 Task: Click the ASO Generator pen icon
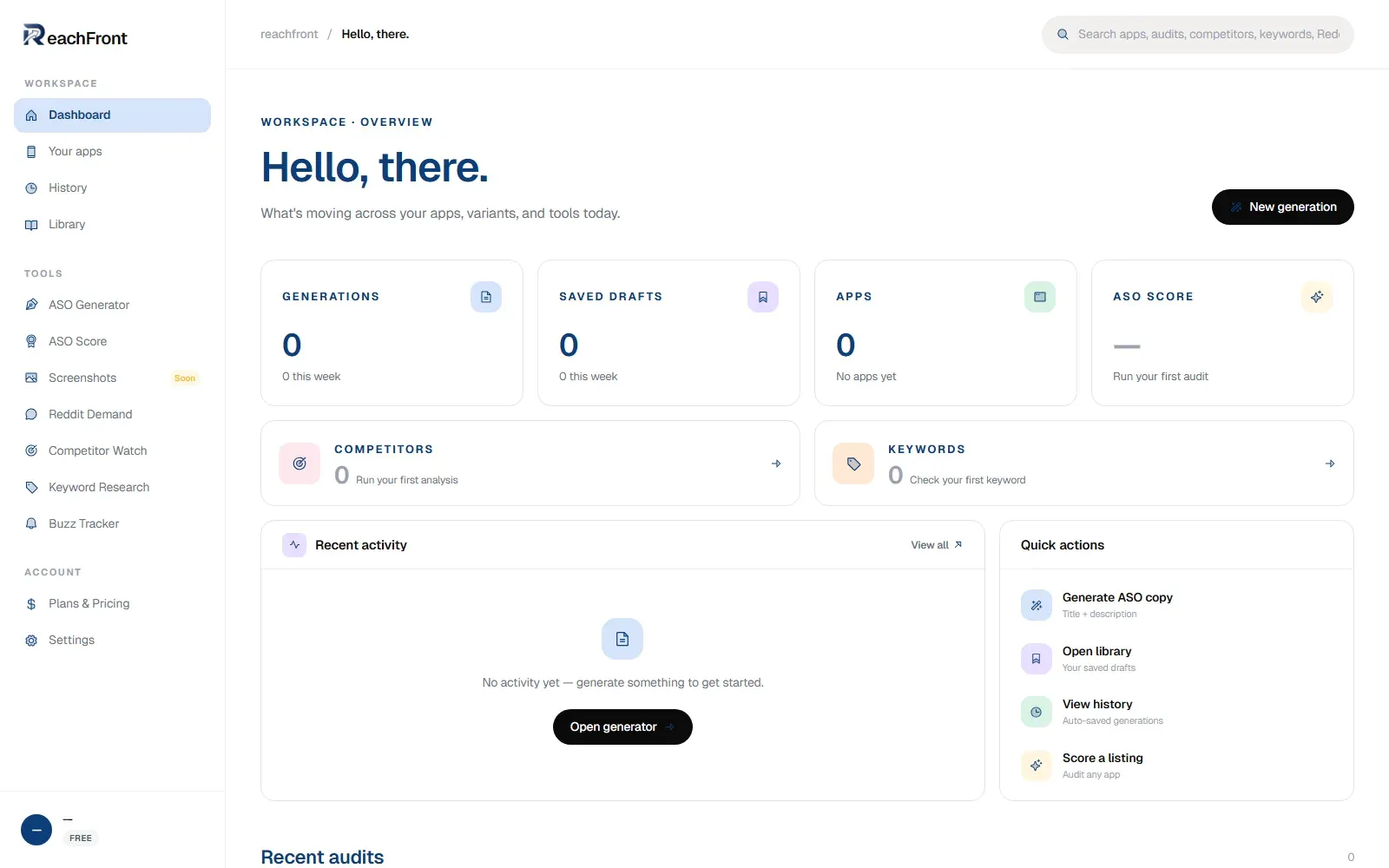tap(31, 305)
